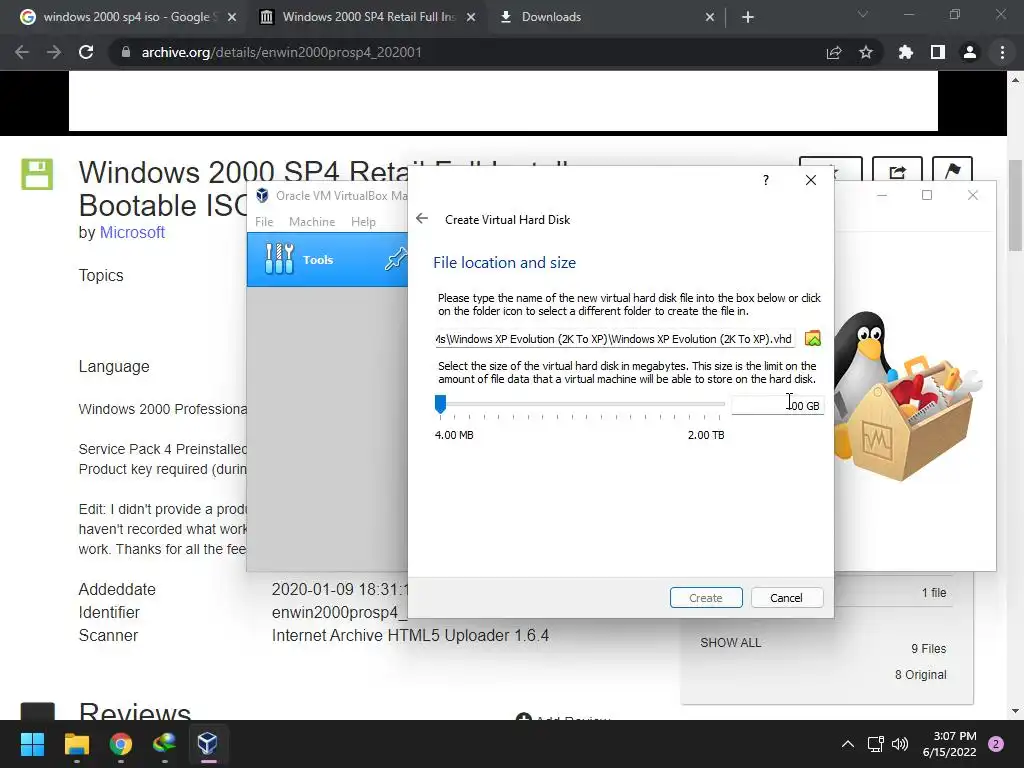Share this page via Chrome icon
The image size is (1024, 768).
click(834, 52)
